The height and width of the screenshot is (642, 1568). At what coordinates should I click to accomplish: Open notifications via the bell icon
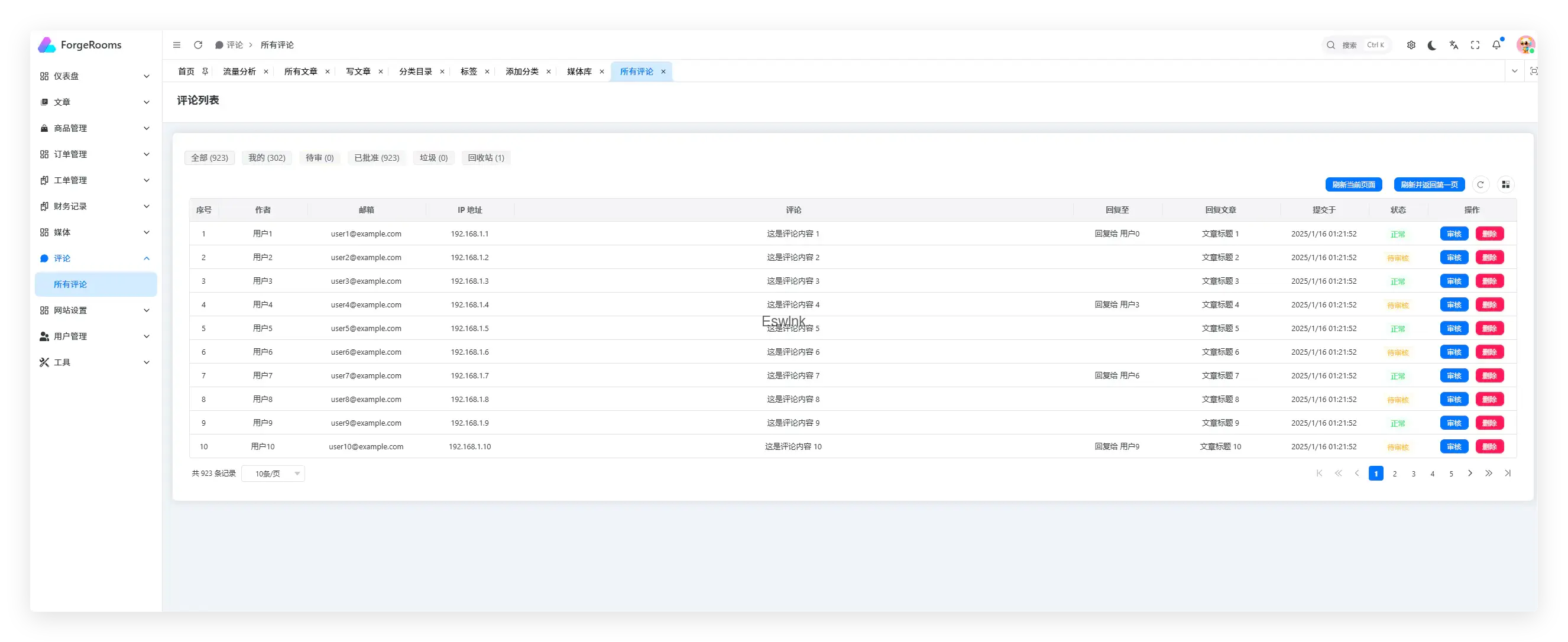click(x=1496, y=45)
